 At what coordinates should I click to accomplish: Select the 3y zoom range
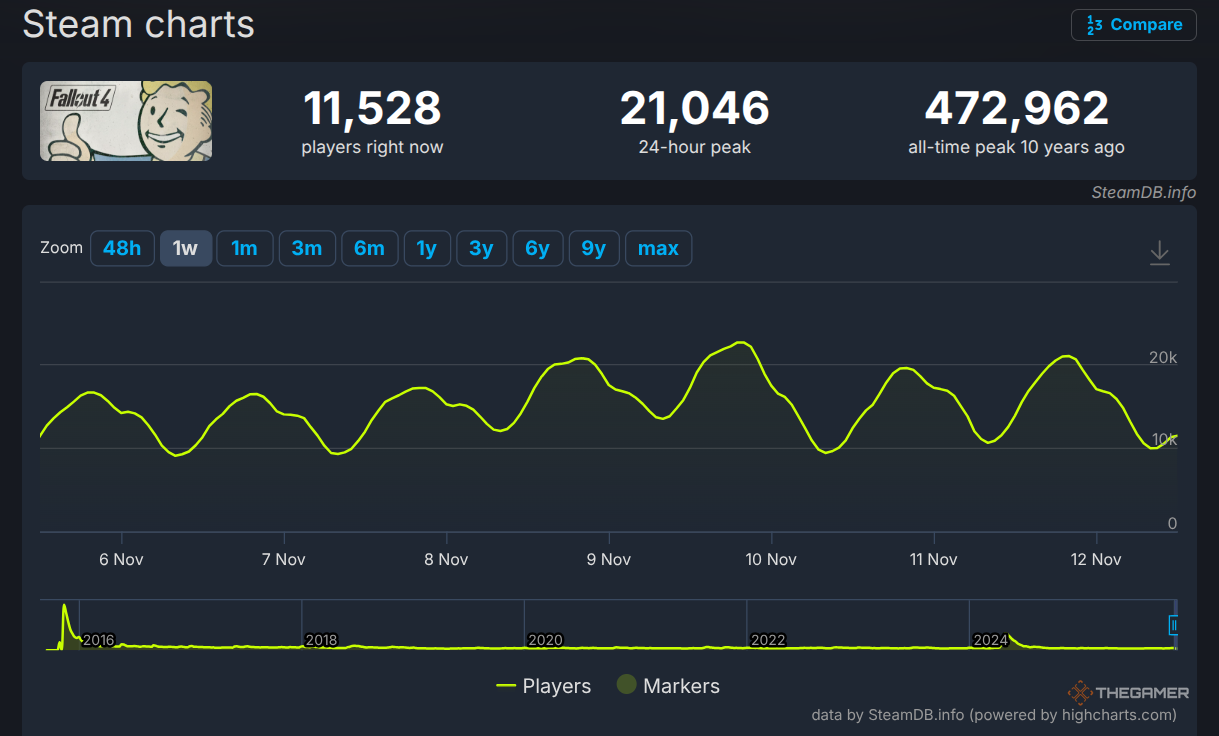481,248
